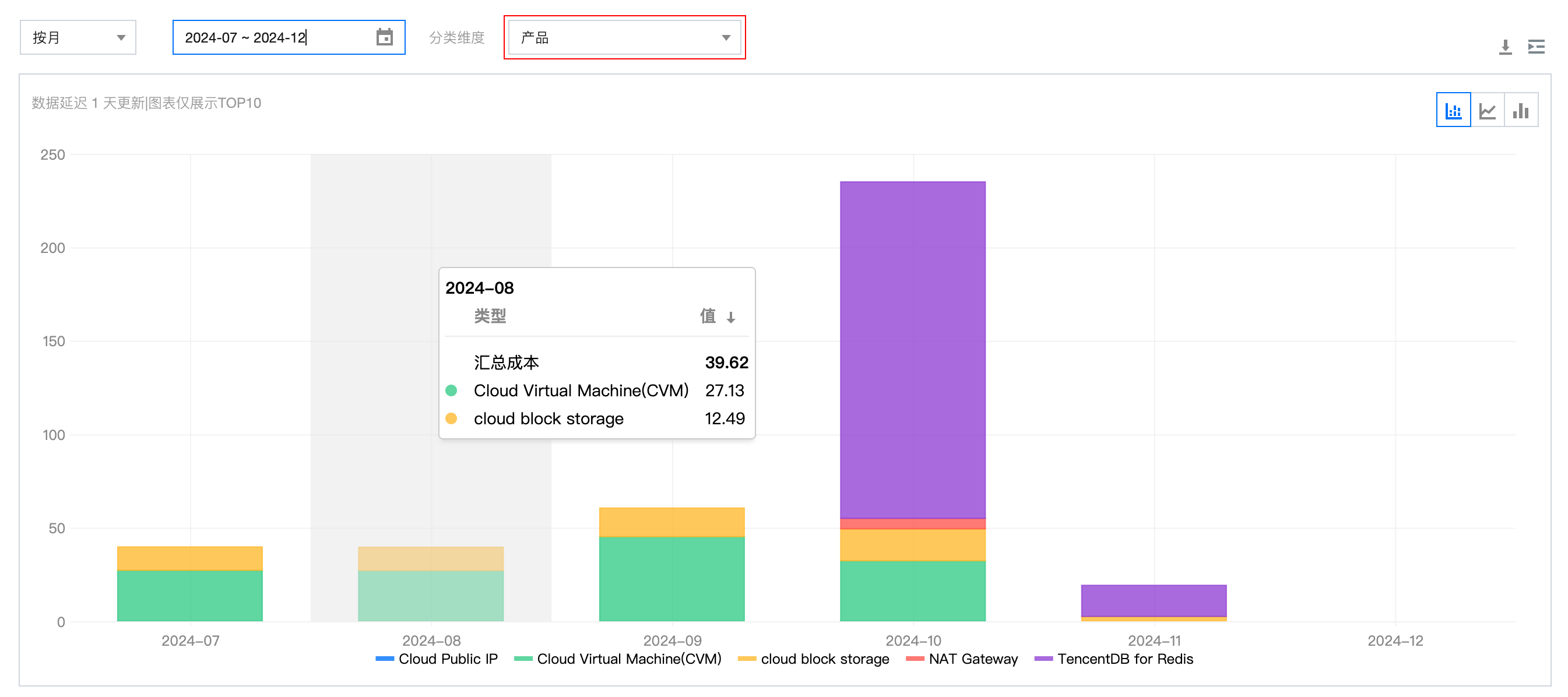Open the 按月 granularity dropdown
The width and height of the screenshot is (1568, 697).
78,37
